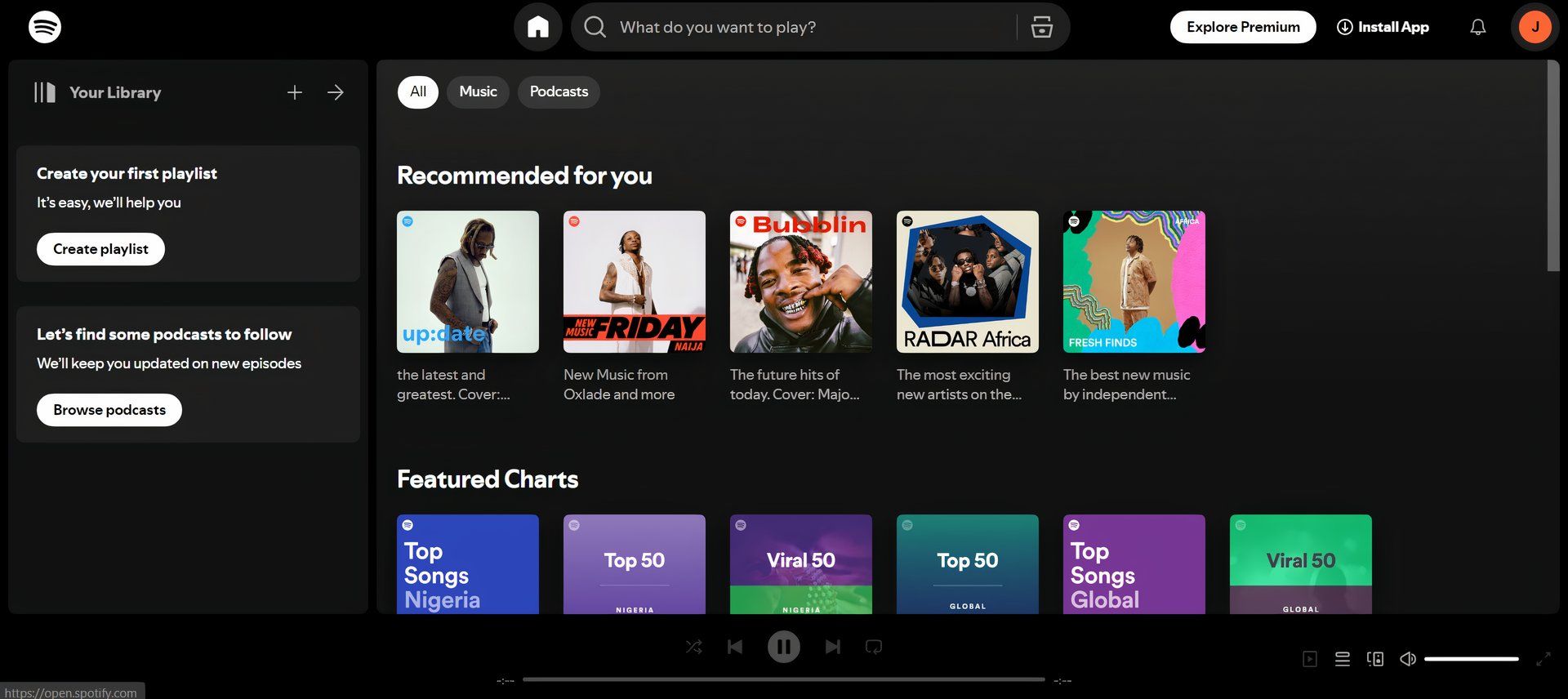Click 'the latest and greatest' description
Viewport: 1568px width, 699px height.
(x=453, y=385)
